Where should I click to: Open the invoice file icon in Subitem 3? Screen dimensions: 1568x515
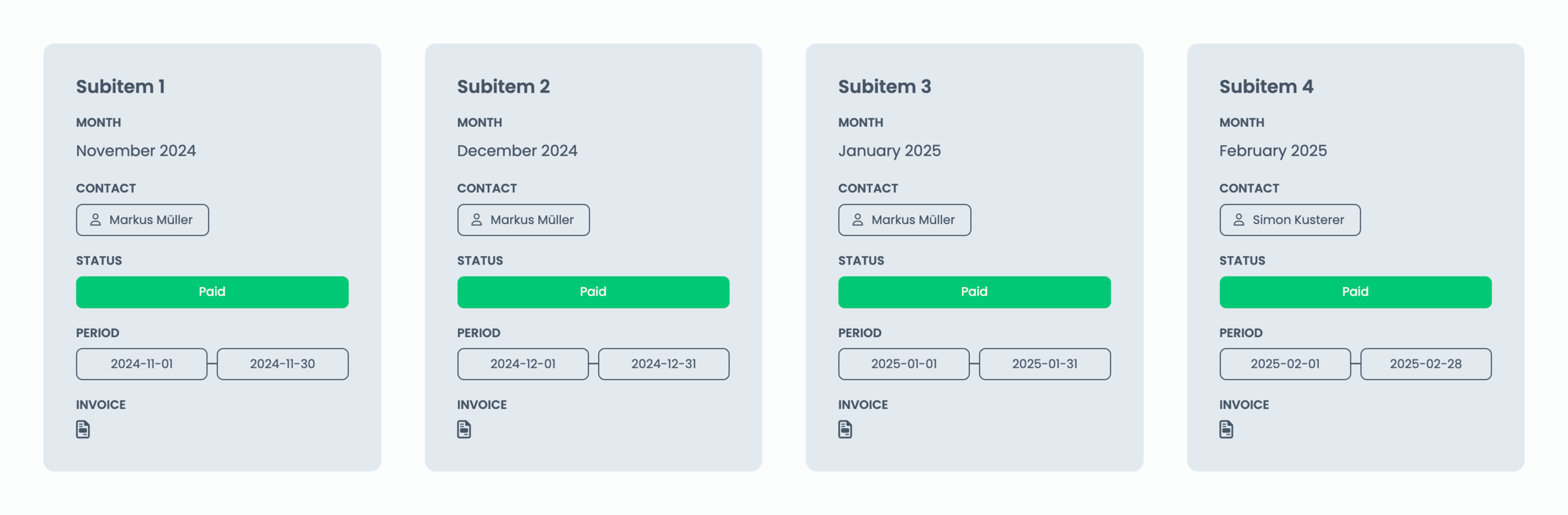[845, 429]
